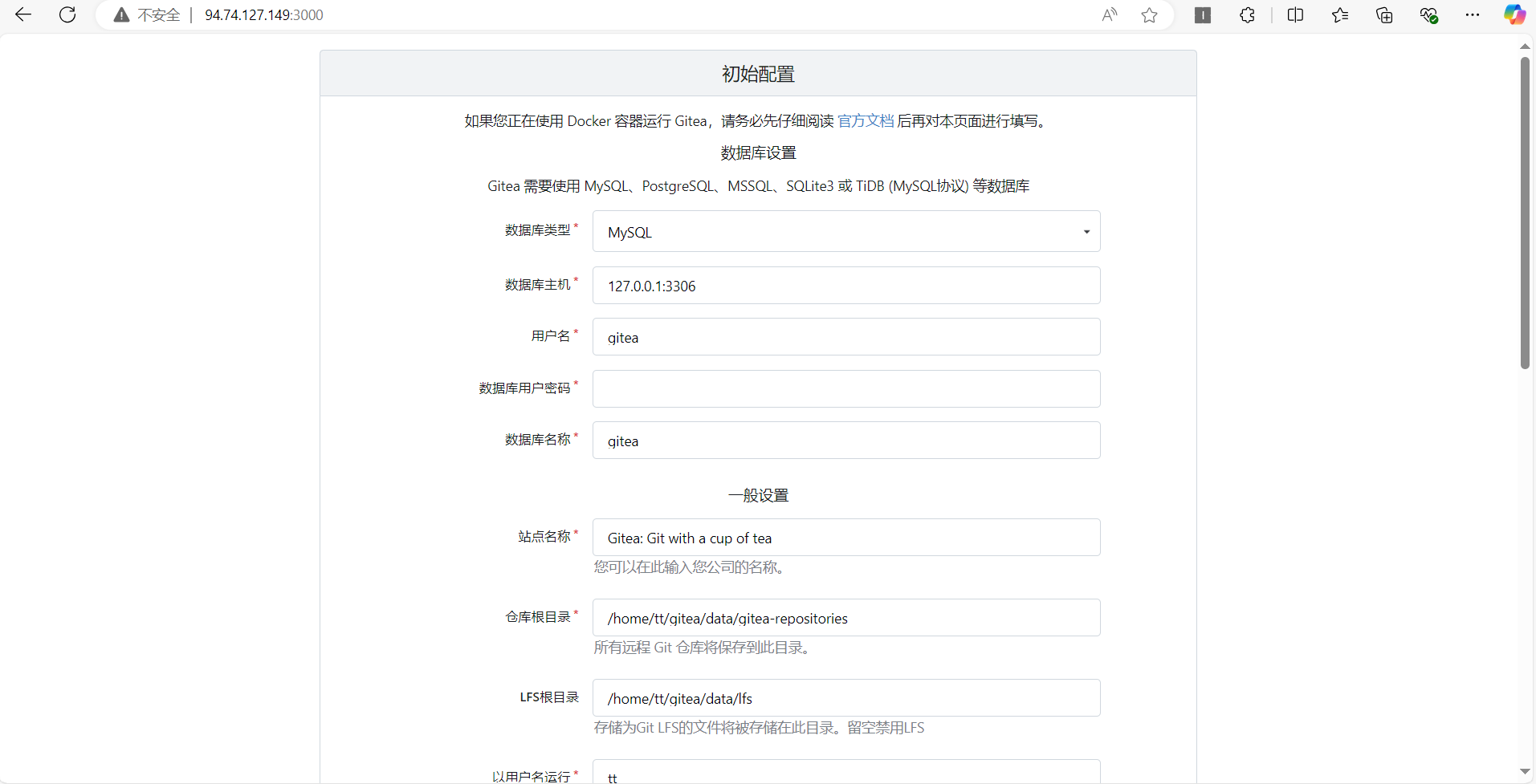Navigate back to previous page
The height and width of the screenshot is (784, 1536).
[23, 14]
